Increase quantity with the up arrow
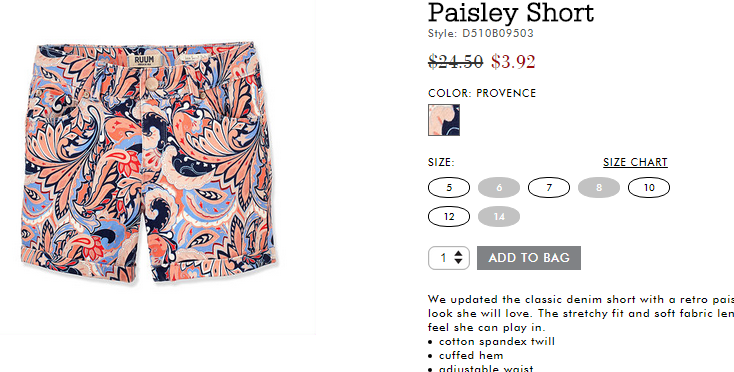Image resolution: width=734 pixels, height=372 pixels. (458, 253)
